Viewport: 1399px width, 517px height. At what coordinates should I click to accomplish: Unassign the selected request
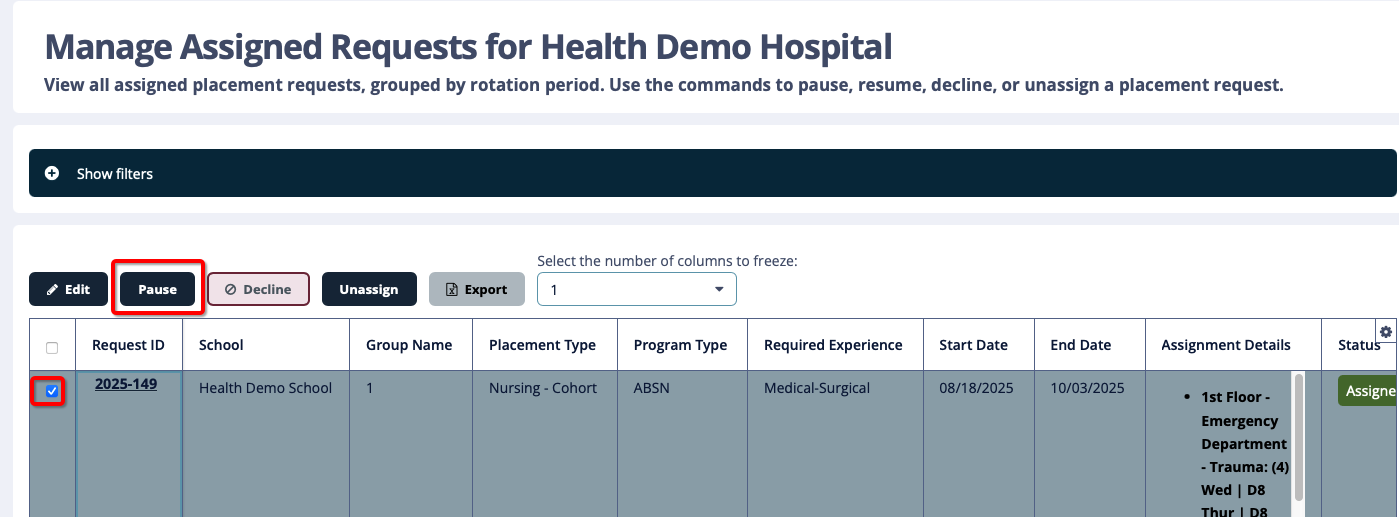pyautogui.click(x=369, y=289)
